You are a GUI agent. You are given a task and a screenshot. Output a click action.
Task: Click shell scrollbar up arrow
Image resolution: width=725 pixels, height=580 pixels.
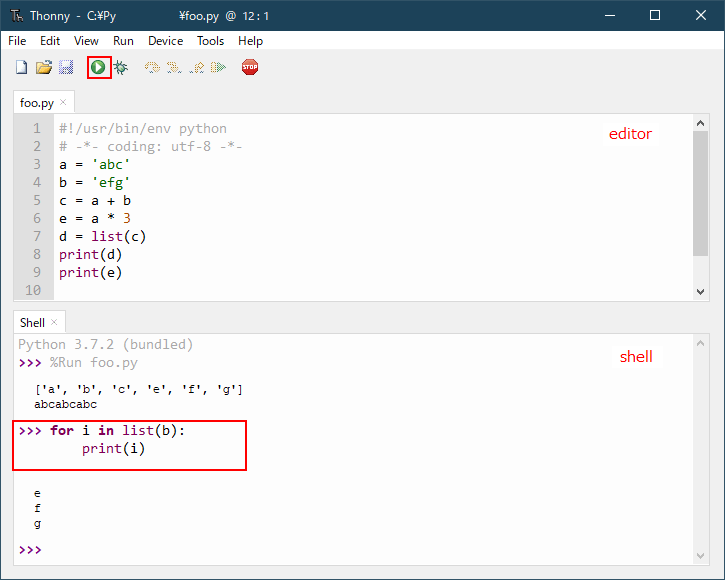[x=700, y=343]
